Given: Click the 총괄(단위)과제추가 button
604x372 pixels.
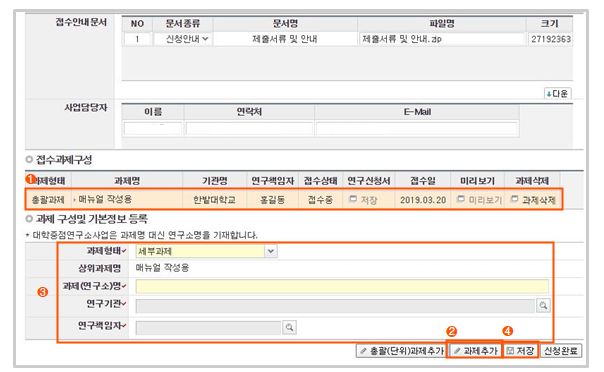Looking at the screenshot, I should 401,351.
